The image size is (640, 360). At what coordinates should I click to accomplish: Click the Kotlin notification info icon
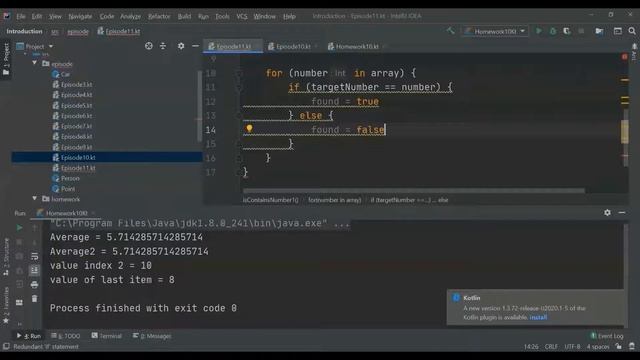(x=456, y=298)
